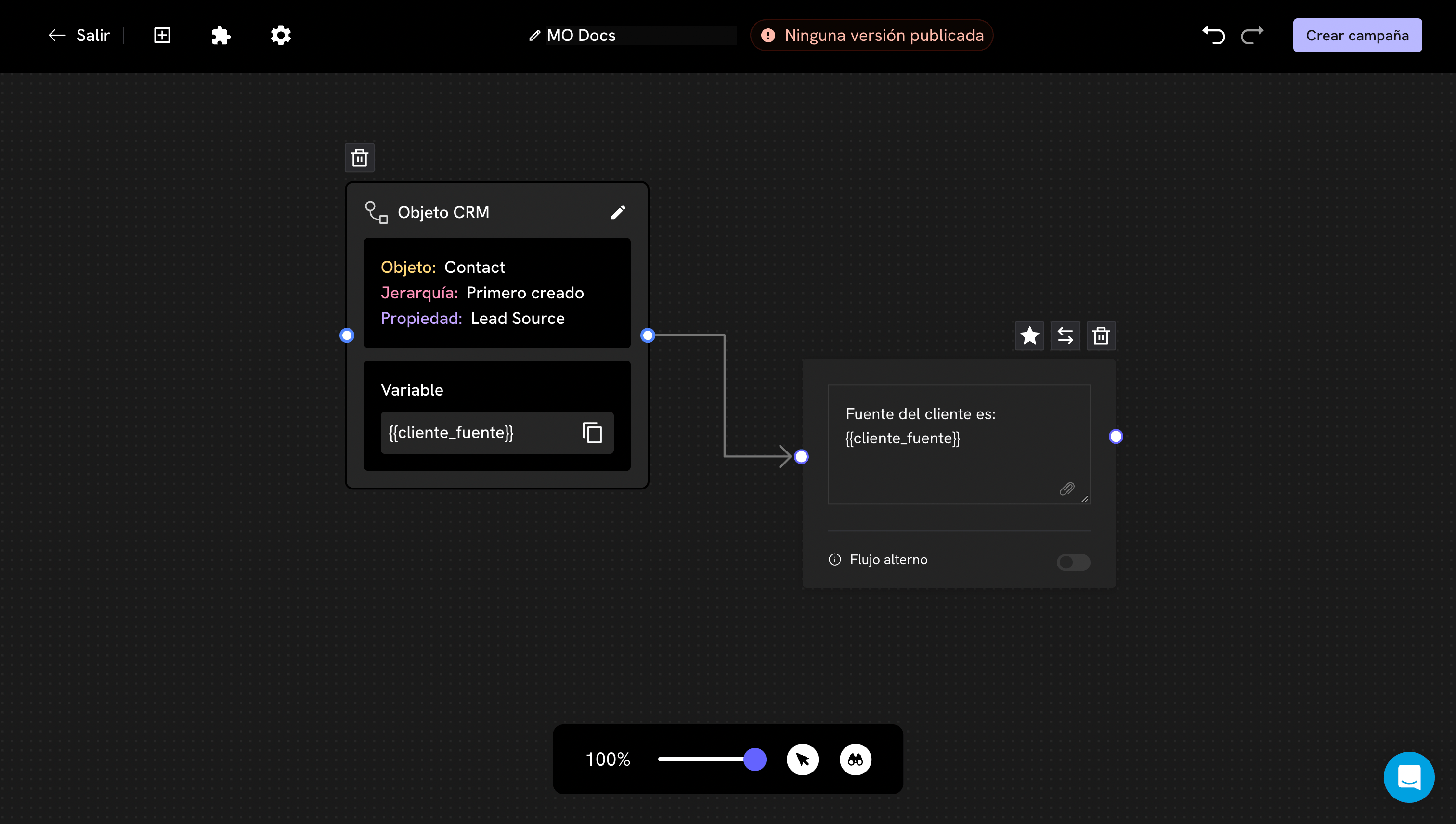Copy the {{cliente_fuente}} variable
The width and height of the screenshot is (1456, 824).
592,432
